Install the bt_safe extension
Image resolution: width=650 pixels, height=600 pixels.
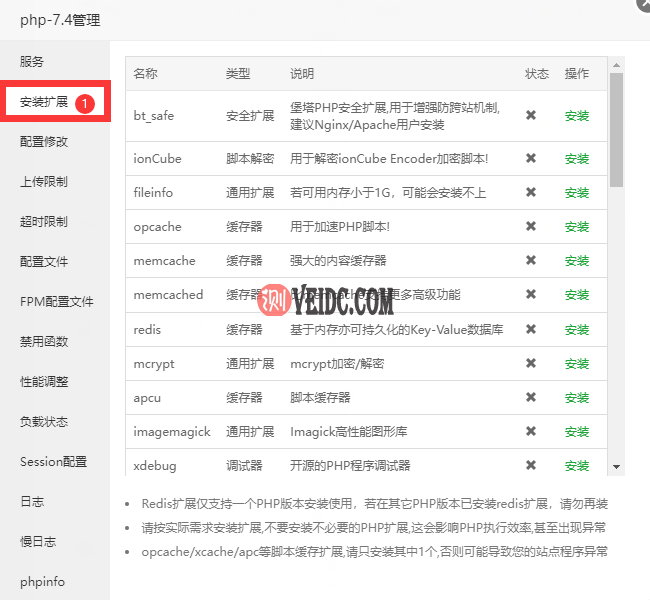point(577,116)
